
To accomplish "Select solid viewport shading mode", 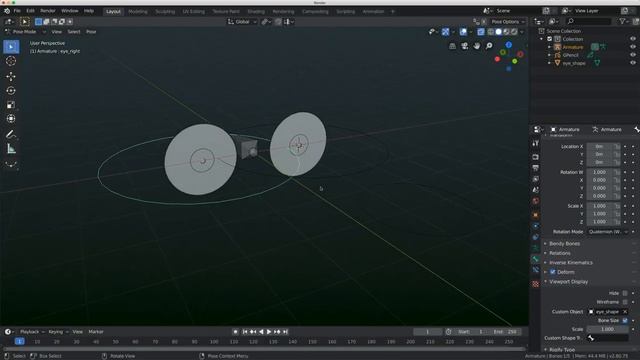I will point(498,31).
